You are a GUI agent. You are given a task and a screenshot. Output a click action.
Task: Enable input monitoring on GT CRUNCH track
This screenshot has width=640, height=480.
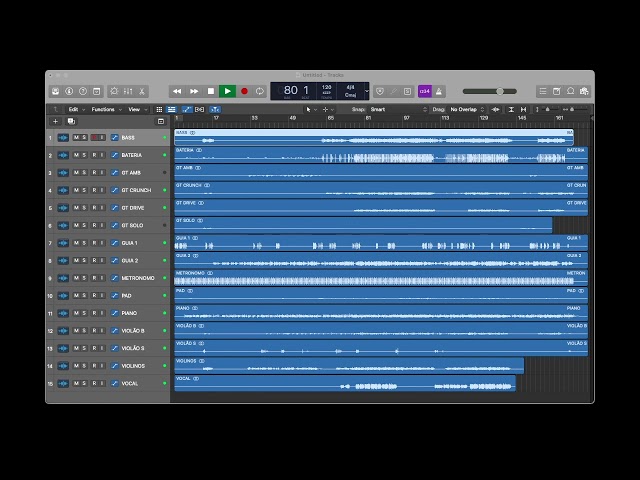(x=102, y=191)
